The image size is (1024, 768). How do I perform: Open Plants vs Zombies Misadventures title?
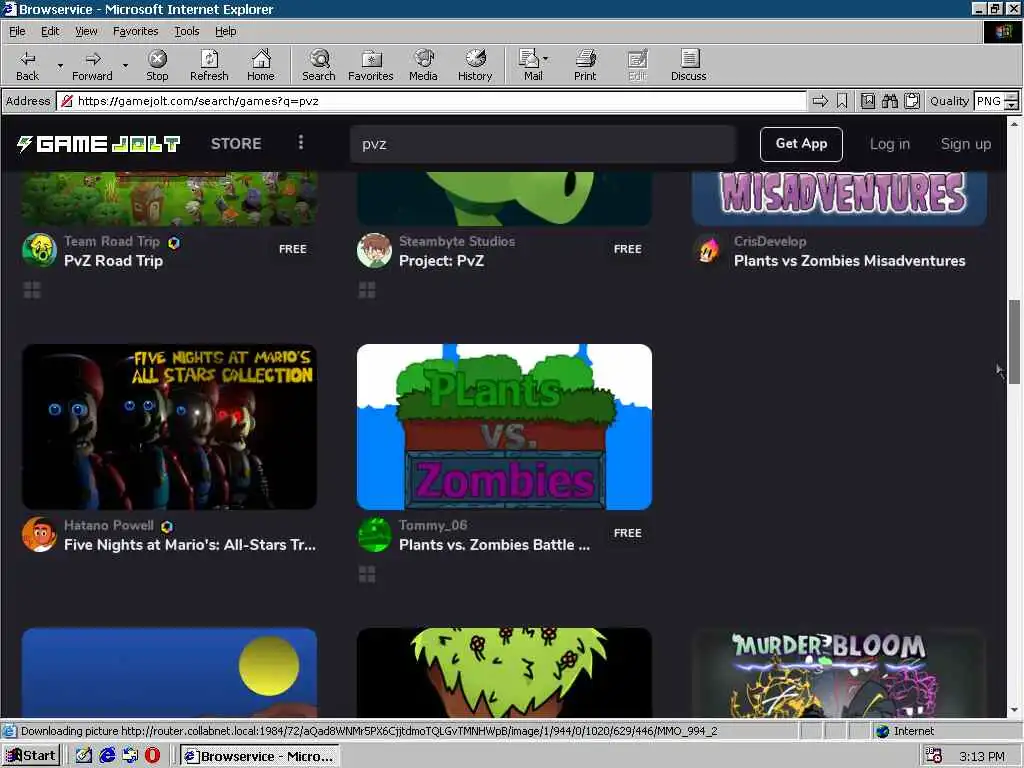849,261
